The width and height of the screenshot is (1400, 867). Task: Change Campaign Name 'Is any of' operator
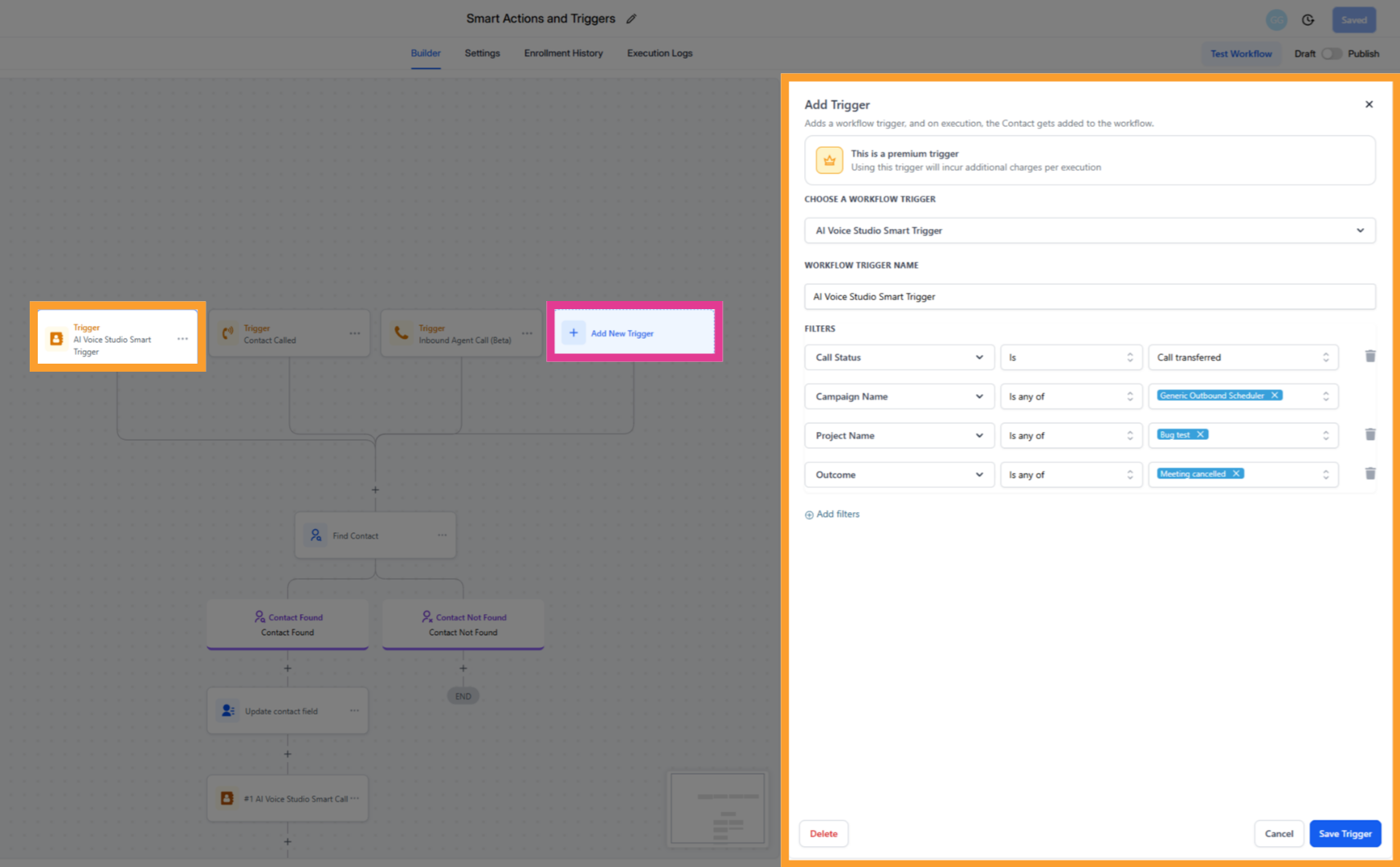(x=1071, y=397)
